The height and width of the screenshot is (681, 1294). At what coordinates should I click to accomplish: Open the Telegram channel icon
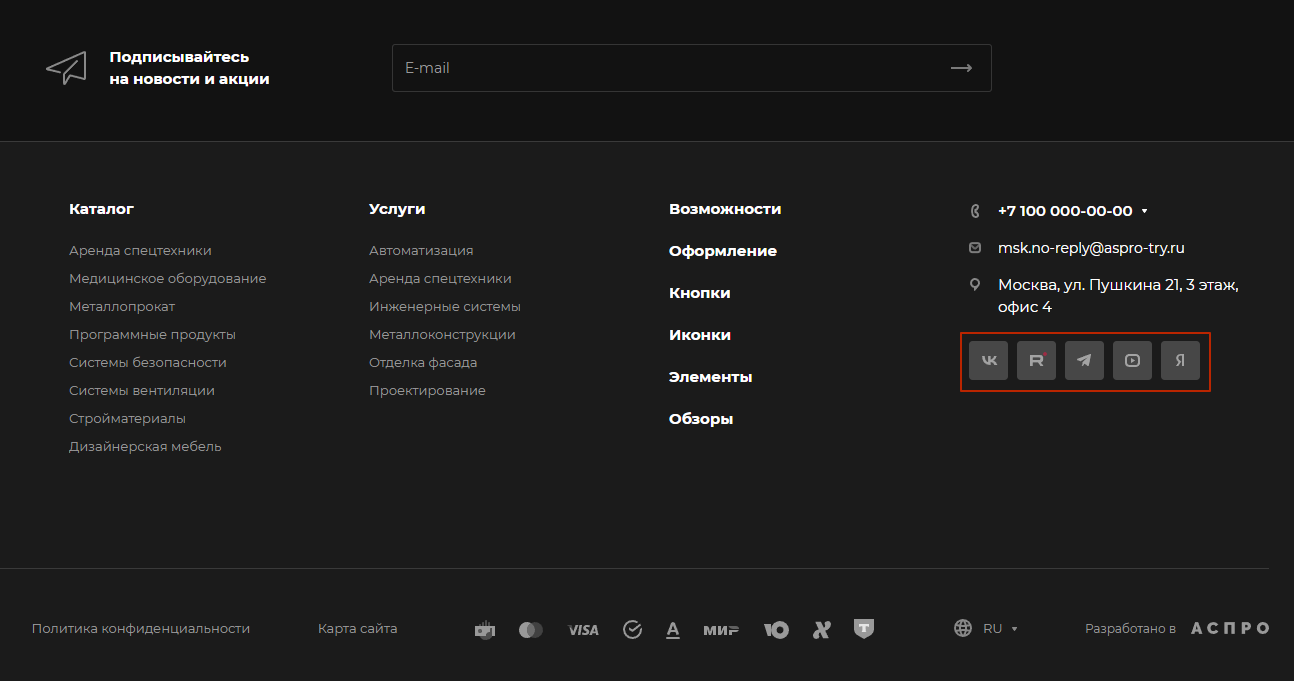(1084, 361)
